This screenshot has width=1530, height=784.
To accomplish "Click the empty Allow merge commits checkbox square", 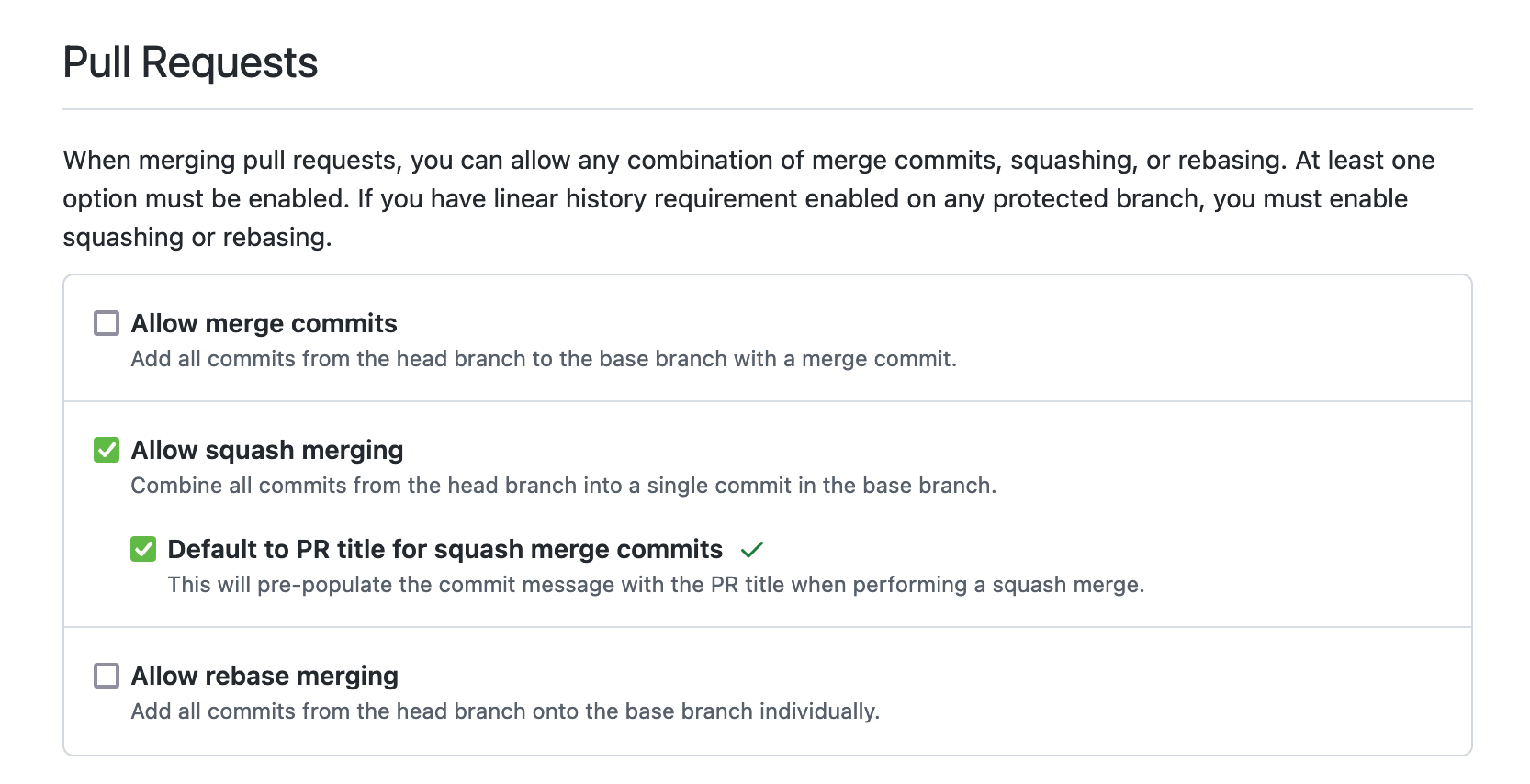I will pyautogui.click(x=106, y=322).
